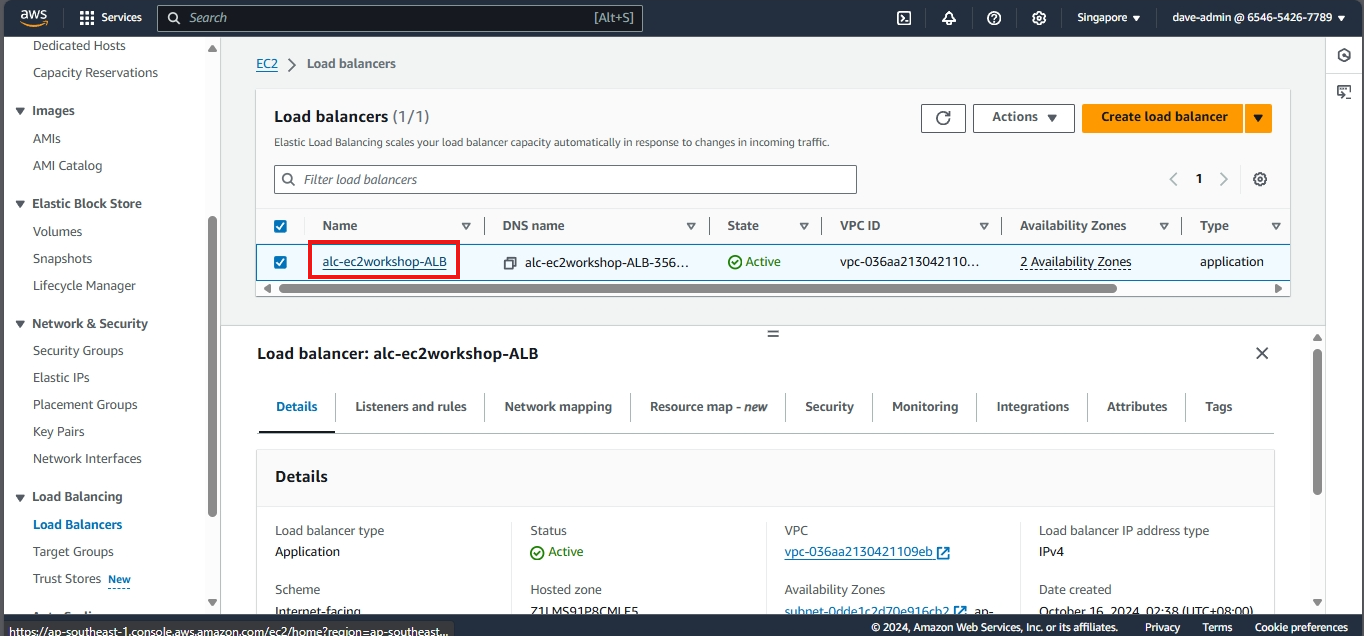1364x636 pixels.
Task: Open table preferences gear icon
Action: pos(1260,179)
